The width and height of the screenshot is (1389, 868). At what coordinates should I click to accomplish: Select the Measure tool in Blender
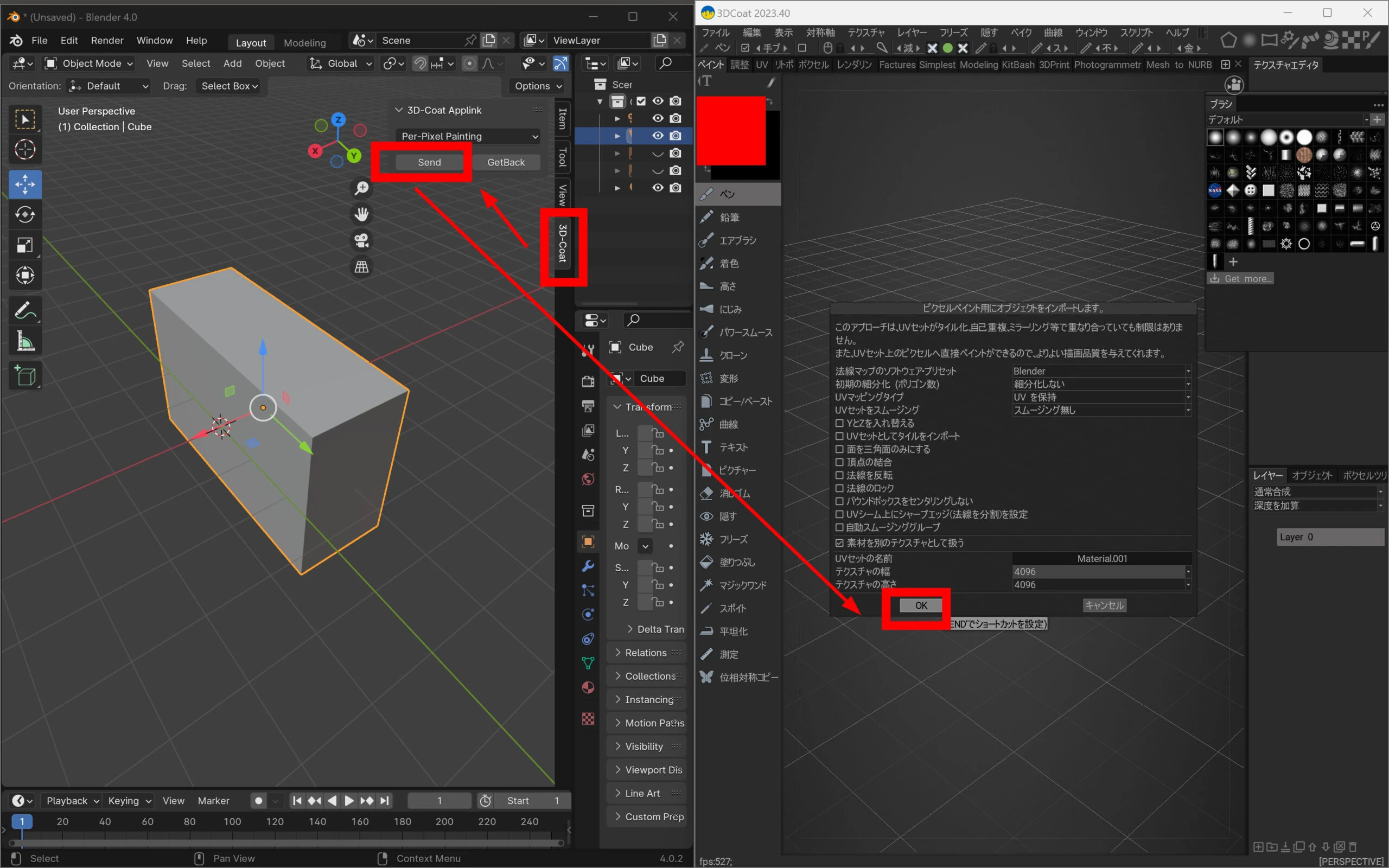pos(24,341)
